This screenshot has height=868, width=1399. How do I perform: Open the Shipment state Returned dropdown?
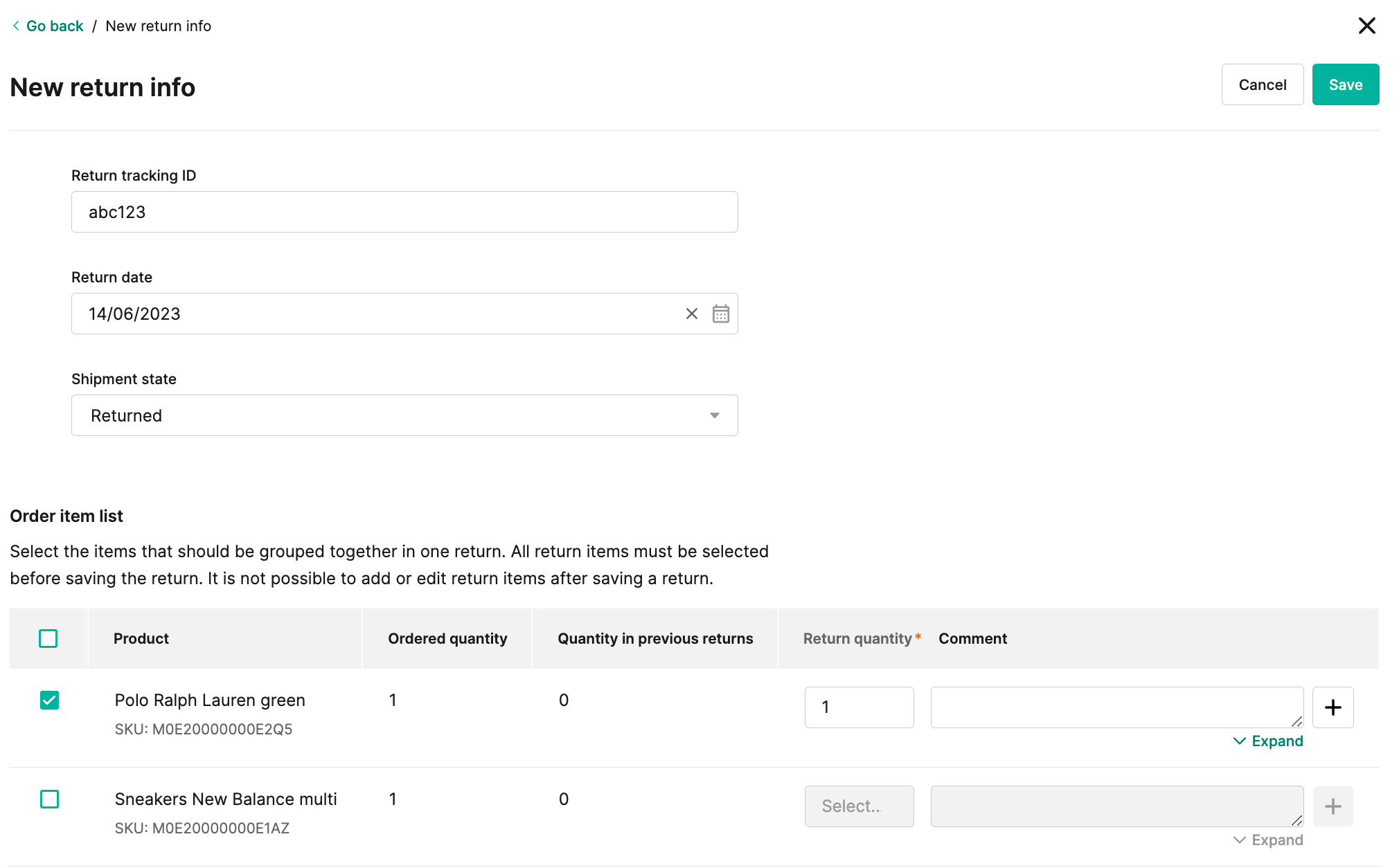[404, 415]
